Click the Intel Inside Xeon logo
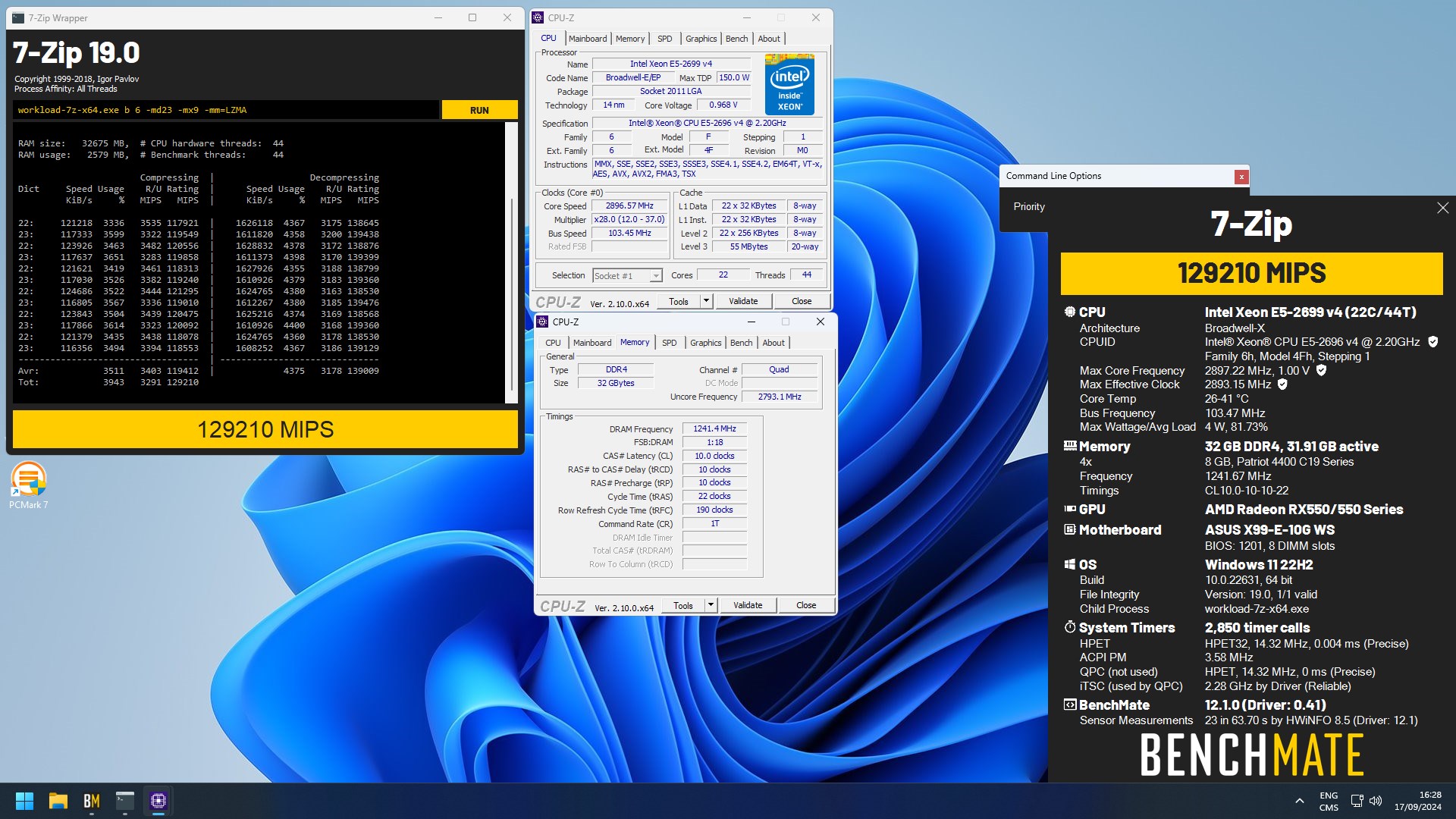This screenshot has width=1456, height=819. pyautogui.click(x=789, y=84)
